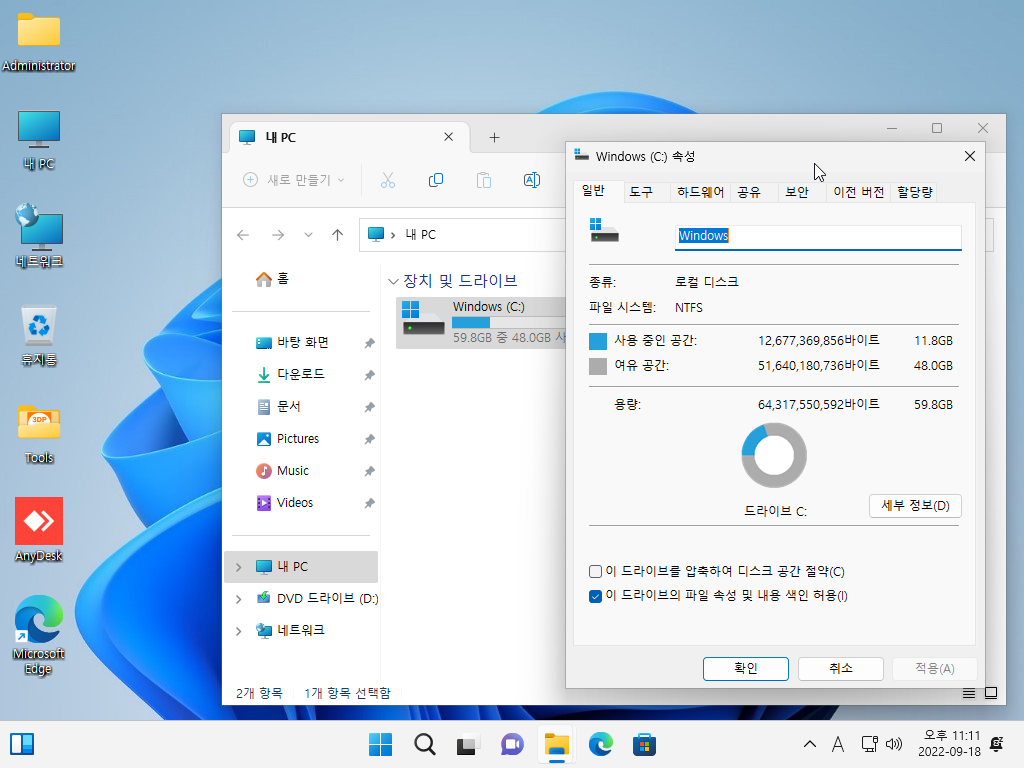The width and height of the screenshot is (1024, 768).
Task: Switch to the 할당량 tab
Action: tap(914, 192)
